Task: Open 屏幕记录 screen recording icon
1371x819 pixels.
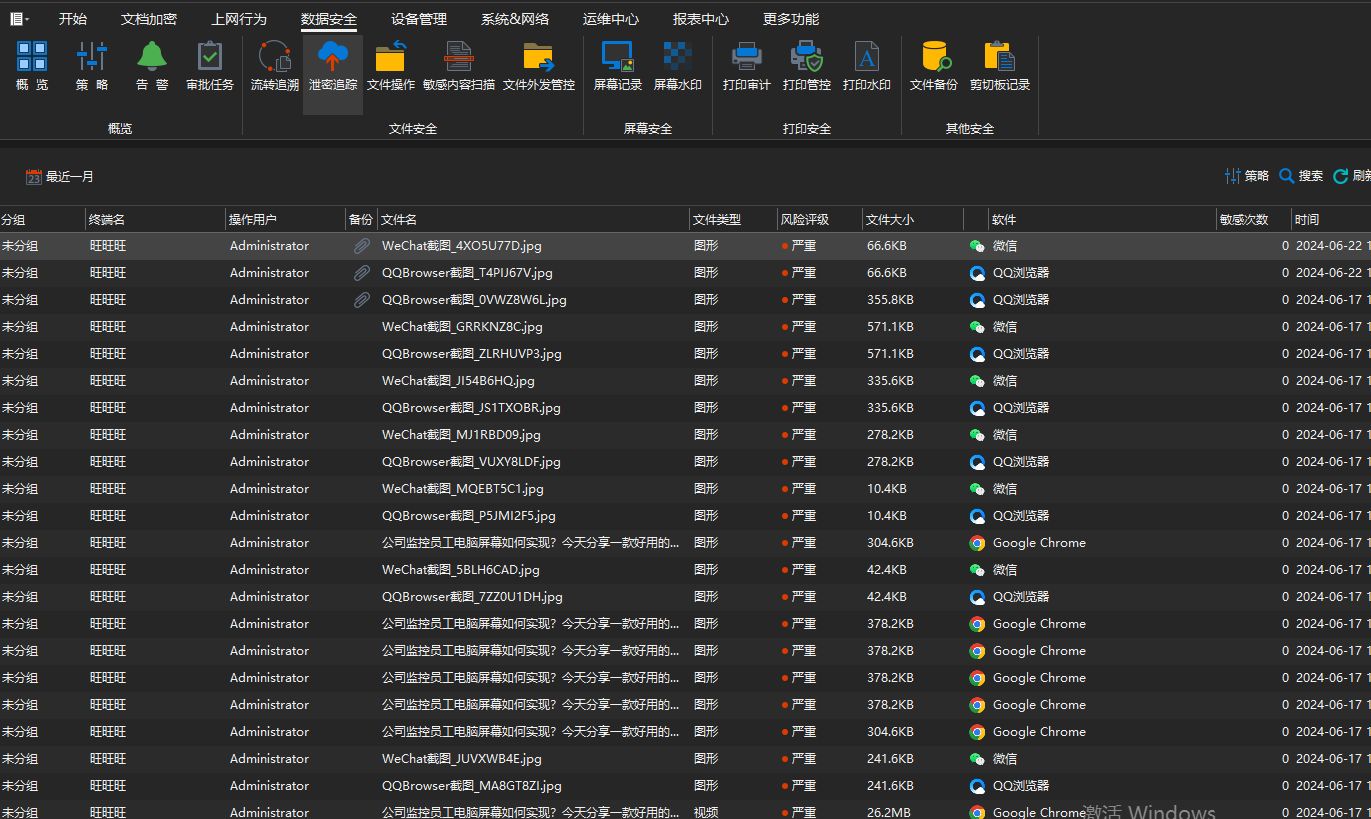Action: coord(618,56)
